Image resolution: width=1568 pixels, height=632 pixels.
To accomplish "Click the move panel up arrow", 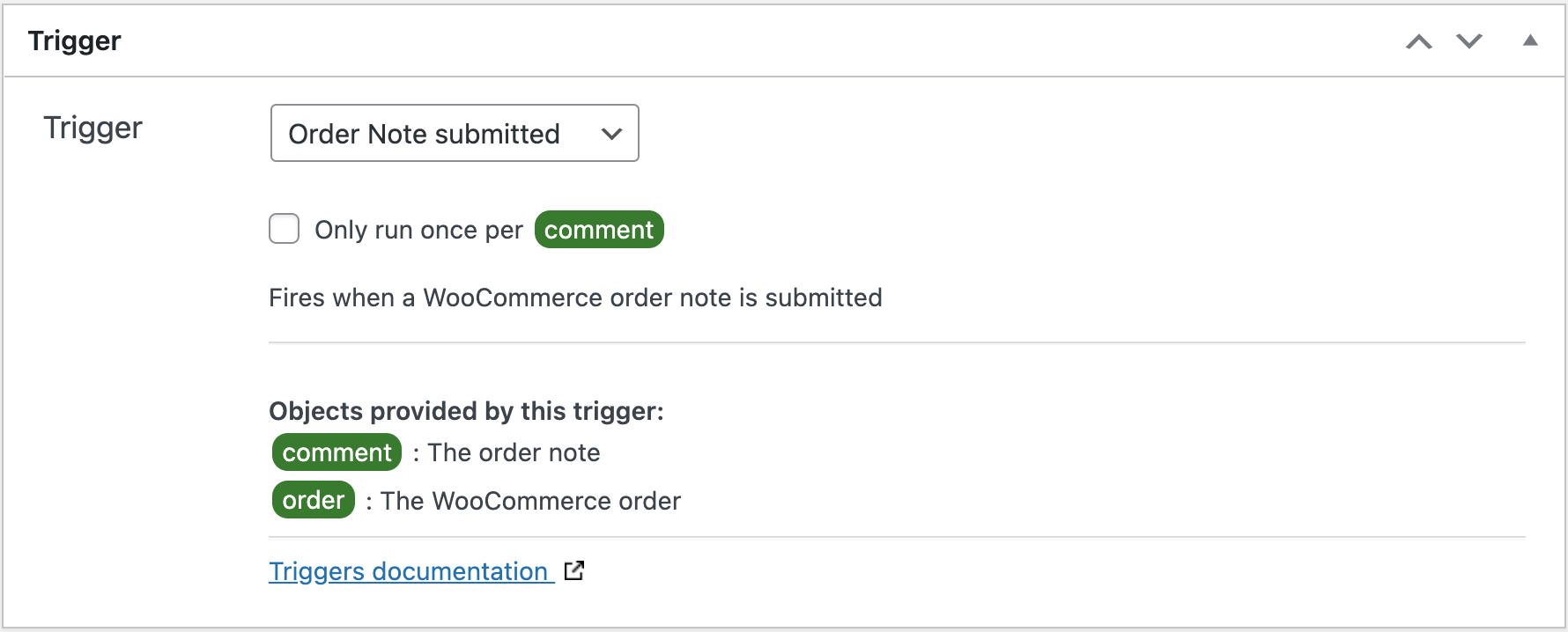I will click(x=1418, y=41).
